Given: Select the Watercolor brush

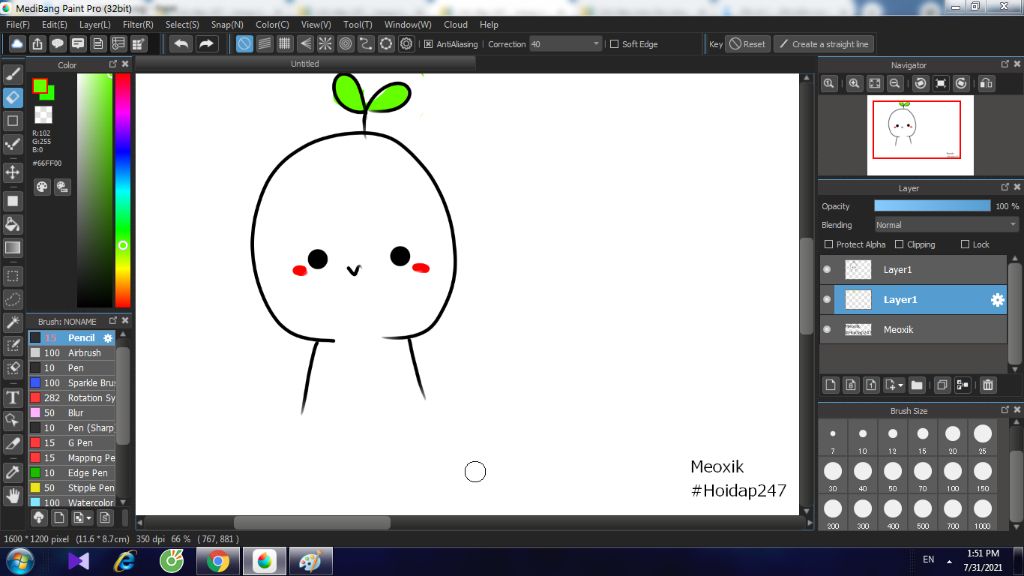Looking at the screenshot, I should coord(72,503).
